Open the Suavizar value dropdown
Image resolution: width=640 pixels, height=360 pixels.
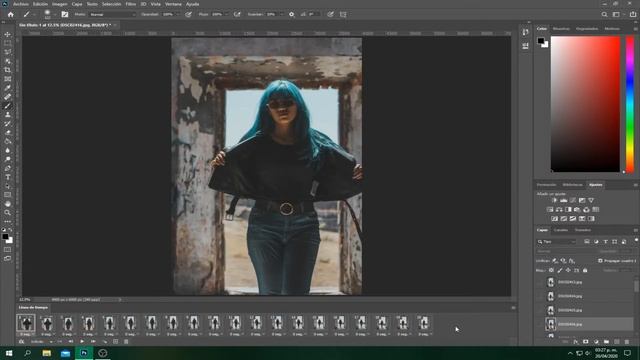point(281,14)
